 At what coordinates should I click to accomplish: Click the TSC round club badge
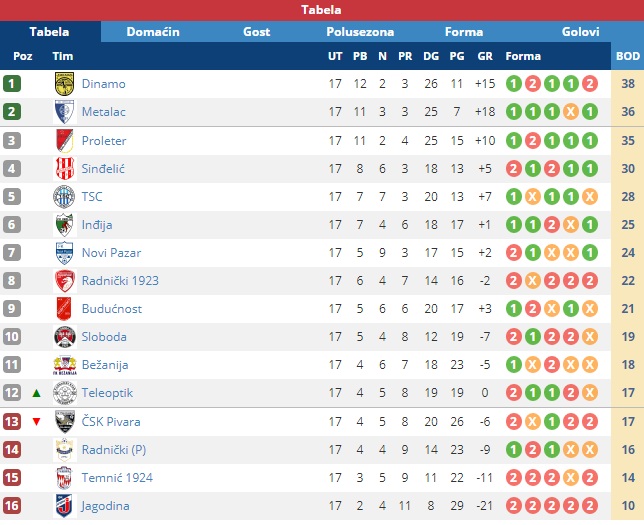64,197
